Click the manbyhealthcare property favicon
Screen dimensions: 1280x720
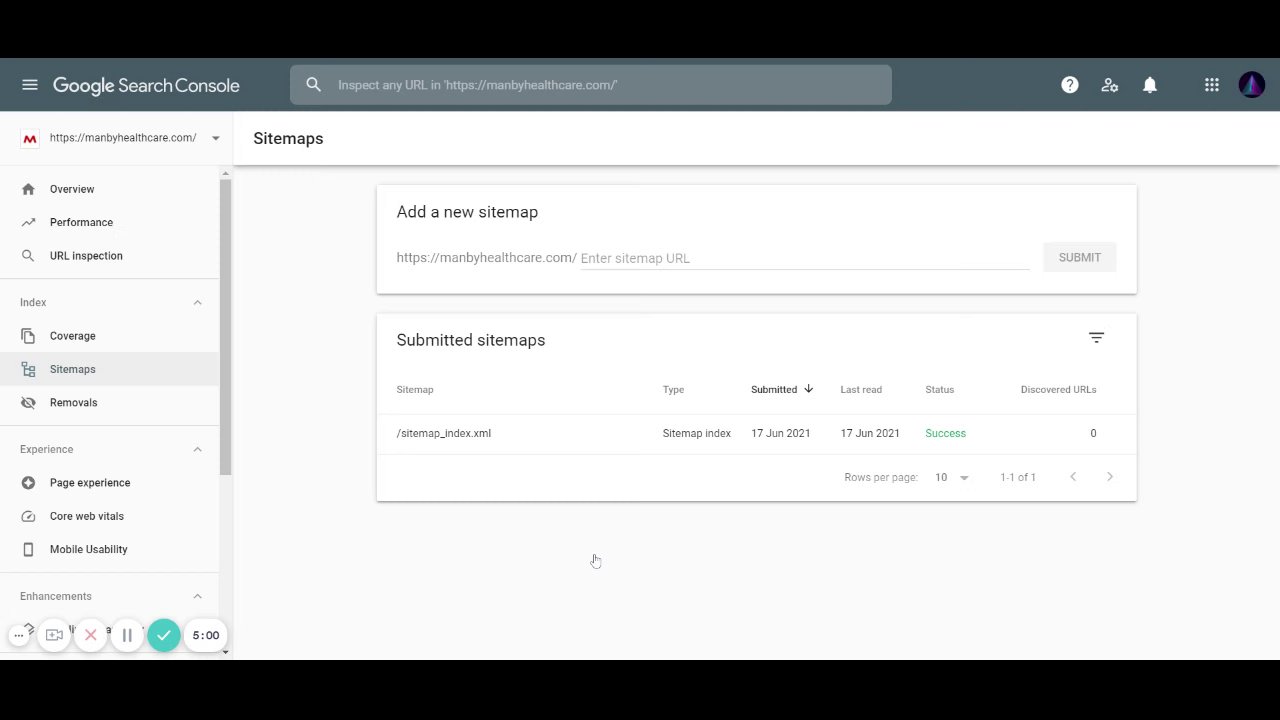30,138
